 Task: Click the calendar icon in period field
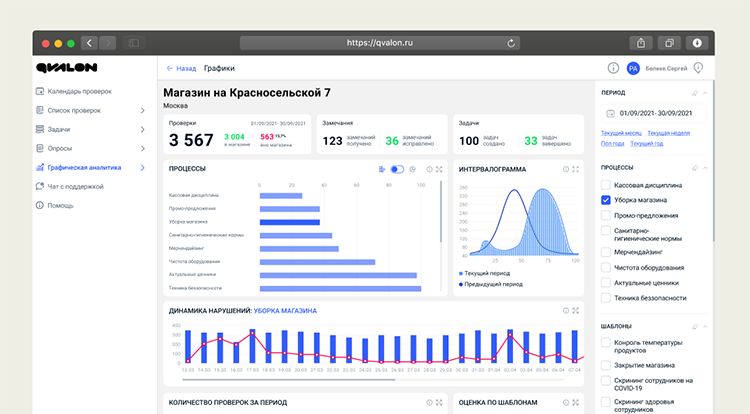coord(609,114)
